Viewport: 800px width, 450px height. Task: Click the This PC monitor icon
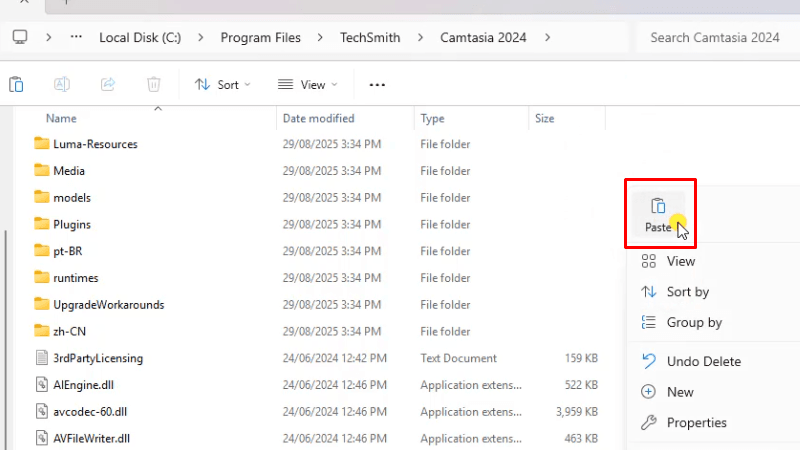19,38
